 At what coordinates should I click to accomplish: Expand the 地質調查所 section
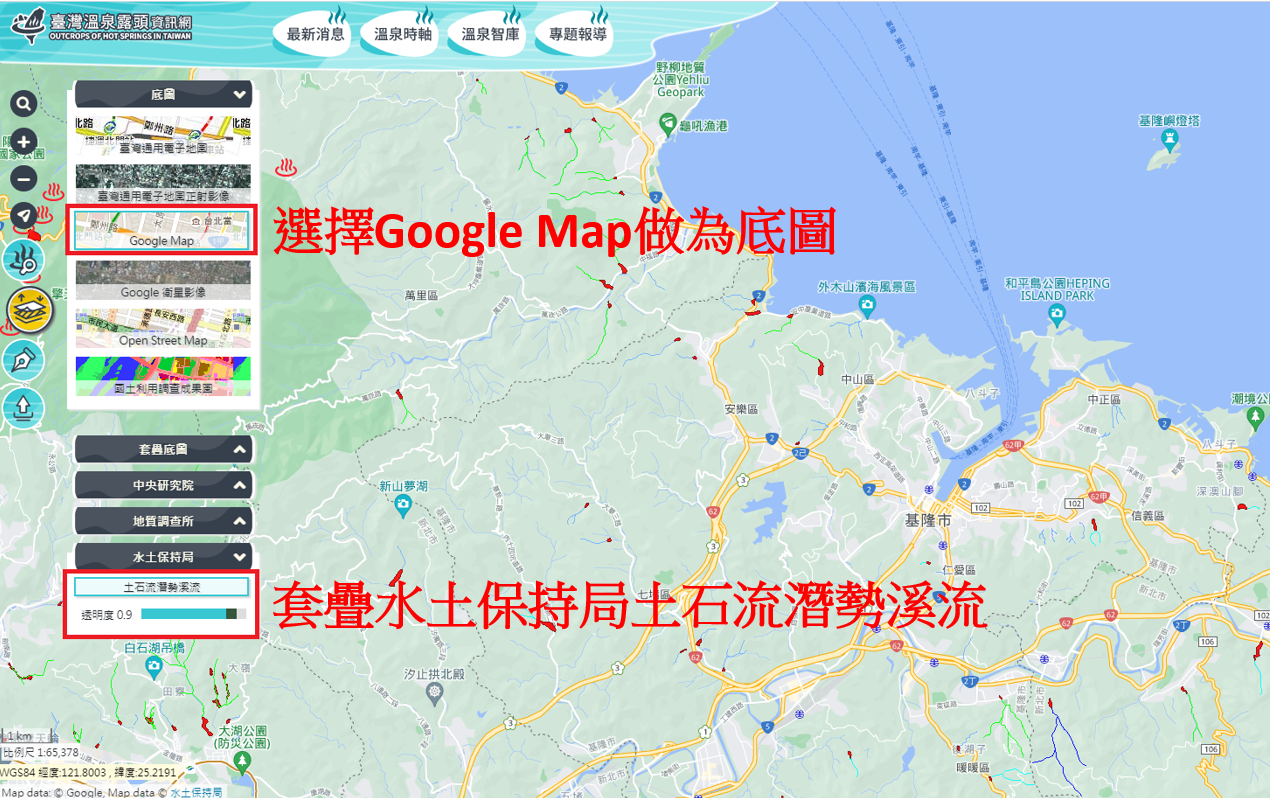[163, 521]
